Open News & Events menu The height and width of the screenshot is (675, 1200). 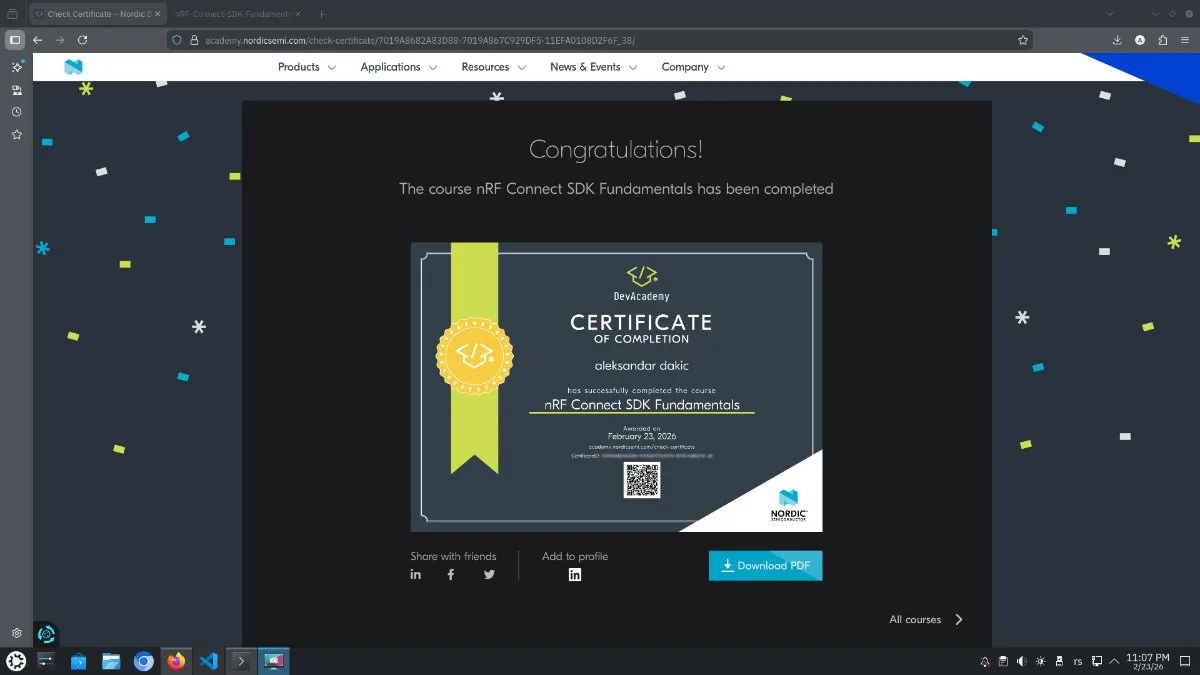[x=593, y=67]
